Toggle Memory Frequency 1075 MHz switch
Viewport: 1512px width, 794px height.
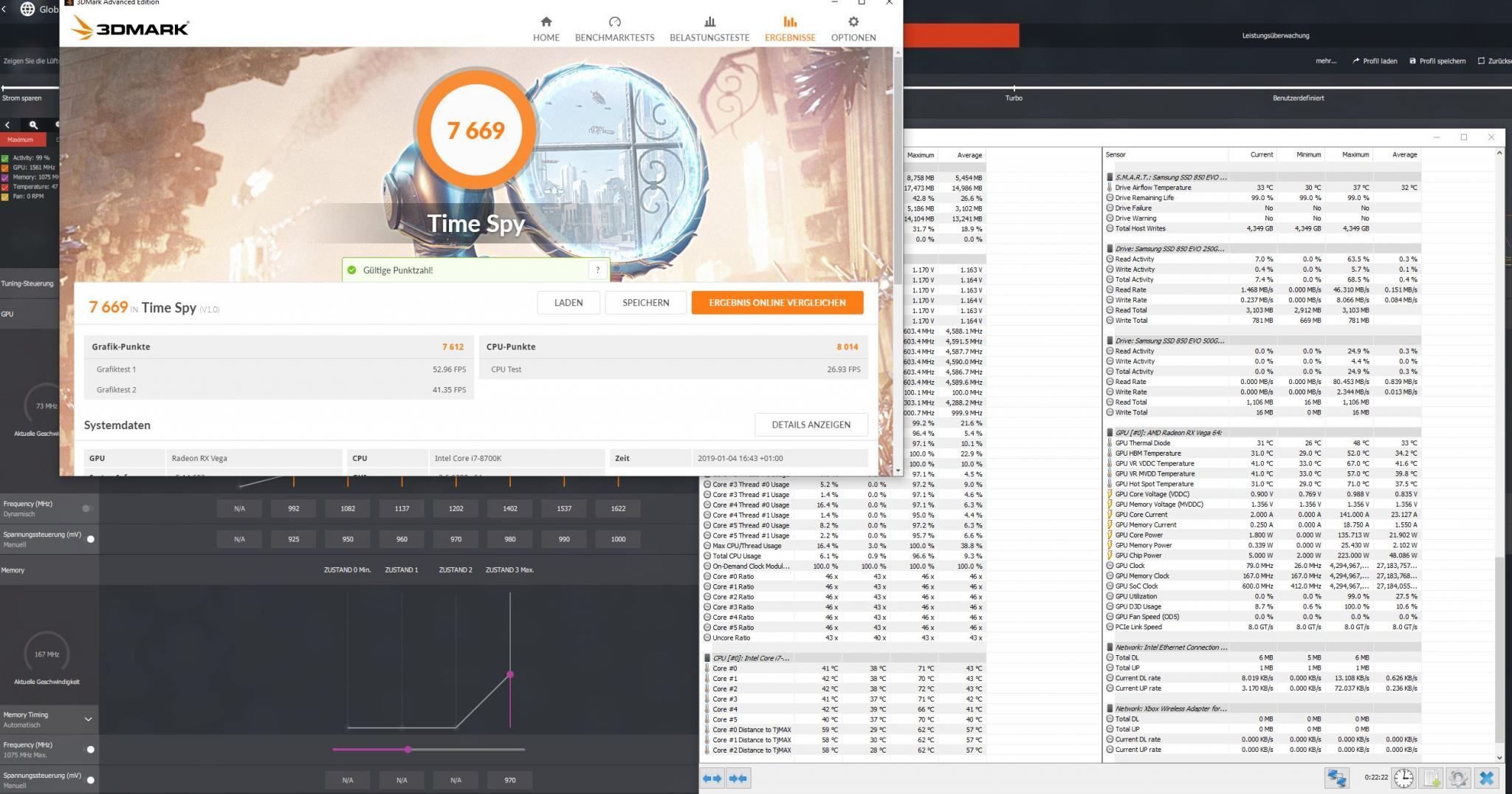[91, 749]
